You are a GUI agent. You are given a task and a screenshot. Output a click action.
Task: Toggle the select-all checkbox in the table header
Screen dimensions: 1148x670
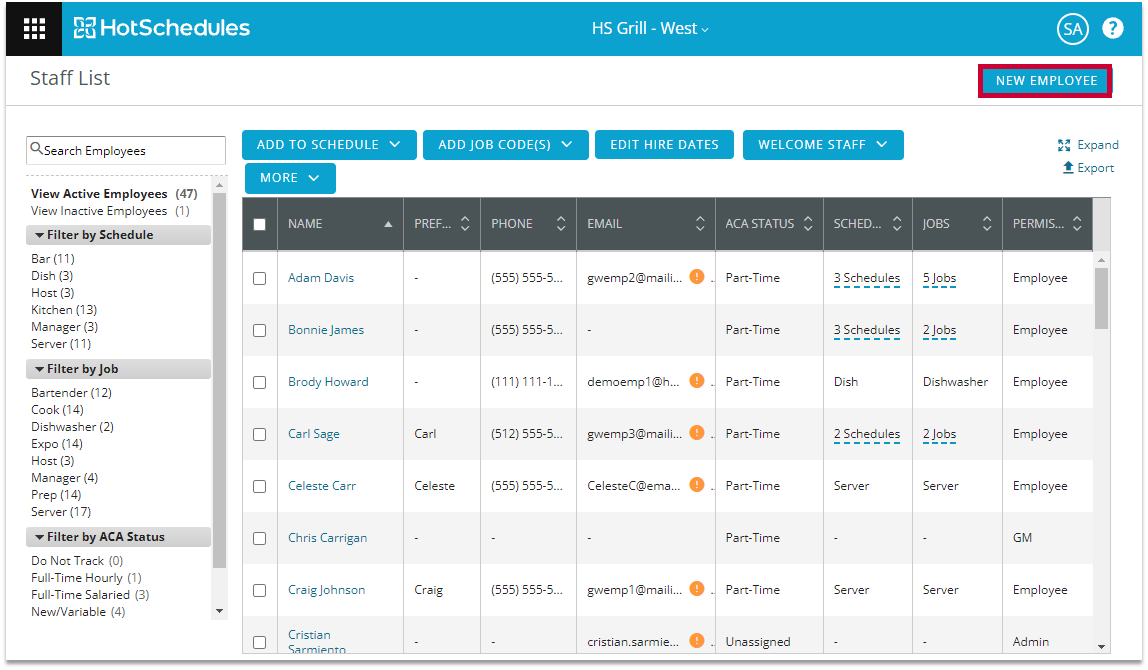click(x=260, y=225)
